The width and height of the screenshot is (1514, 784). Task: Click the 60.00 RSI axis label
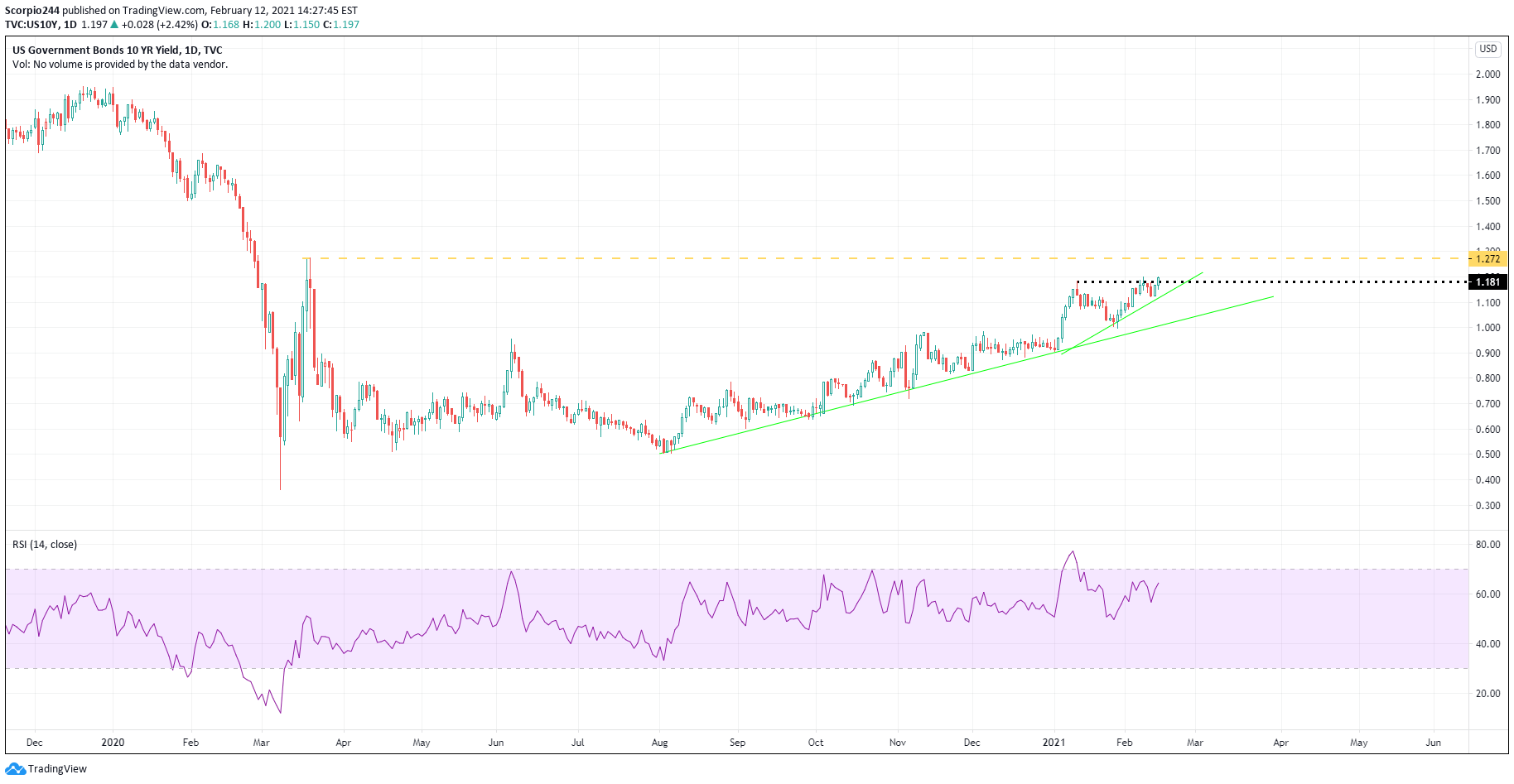1488,594
